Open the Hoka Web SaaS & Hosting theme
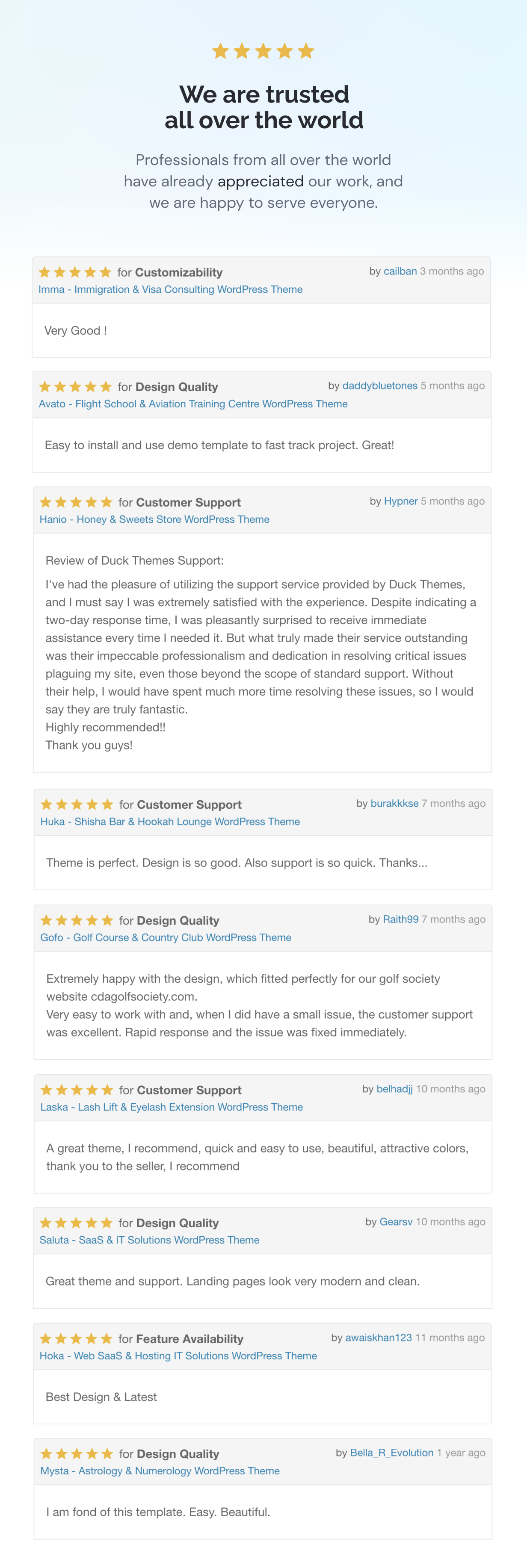 click(178, 1355)
